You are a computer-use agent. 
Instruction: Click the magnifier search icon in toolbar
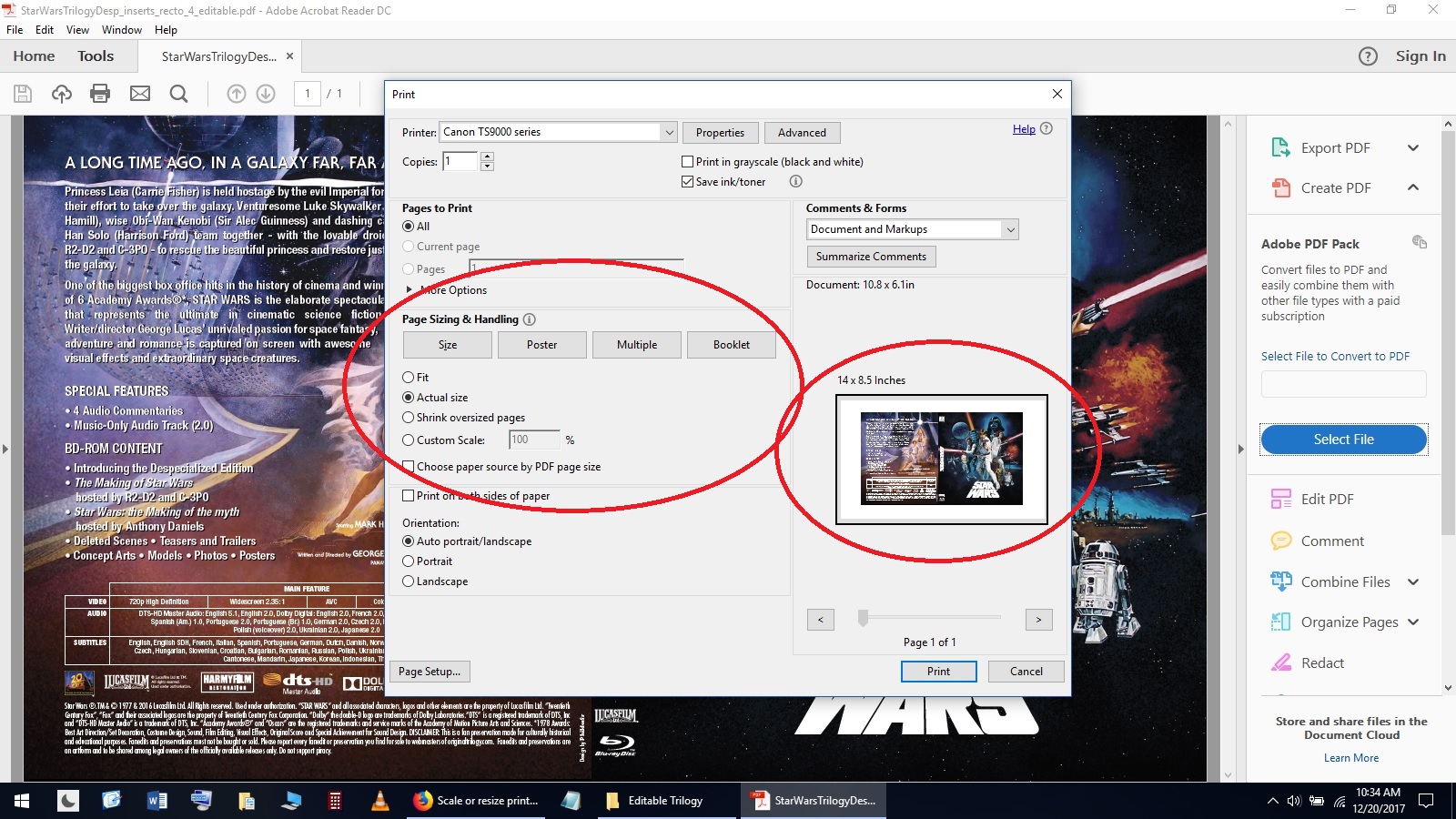(x=179, y=94)
